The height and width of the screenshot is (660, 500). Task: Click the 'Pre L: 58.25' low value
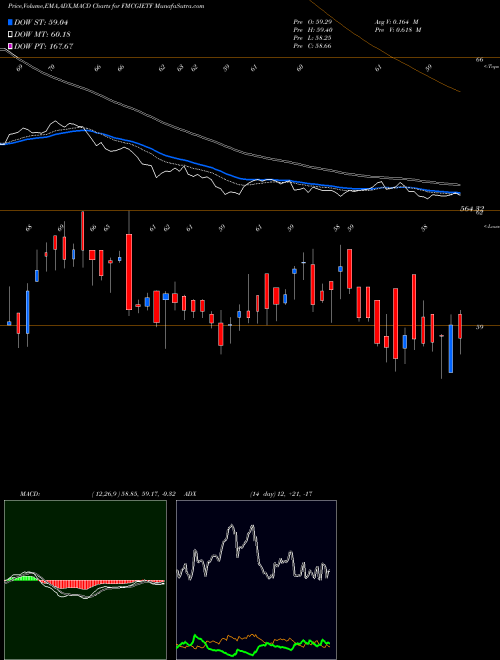312,37
